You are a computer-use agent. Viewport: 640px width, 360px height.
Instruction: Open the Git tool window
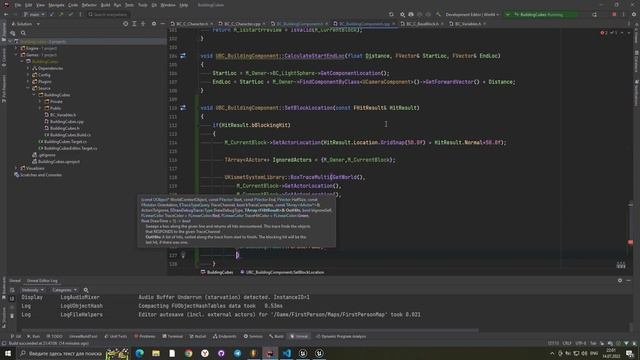pyautogui.click(x=16, y=336)
